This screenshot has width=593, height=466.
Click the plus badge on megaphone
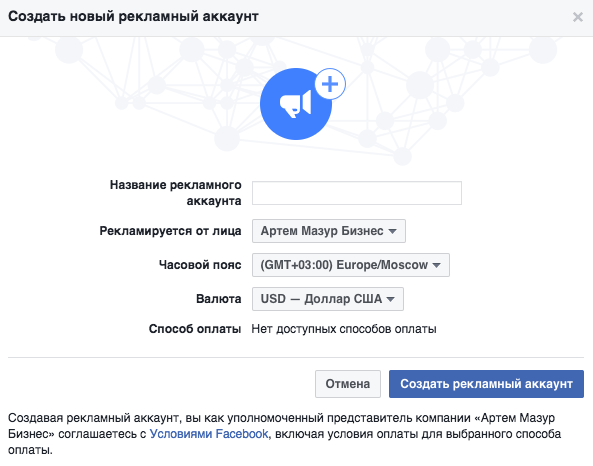[x=330, y=84]
